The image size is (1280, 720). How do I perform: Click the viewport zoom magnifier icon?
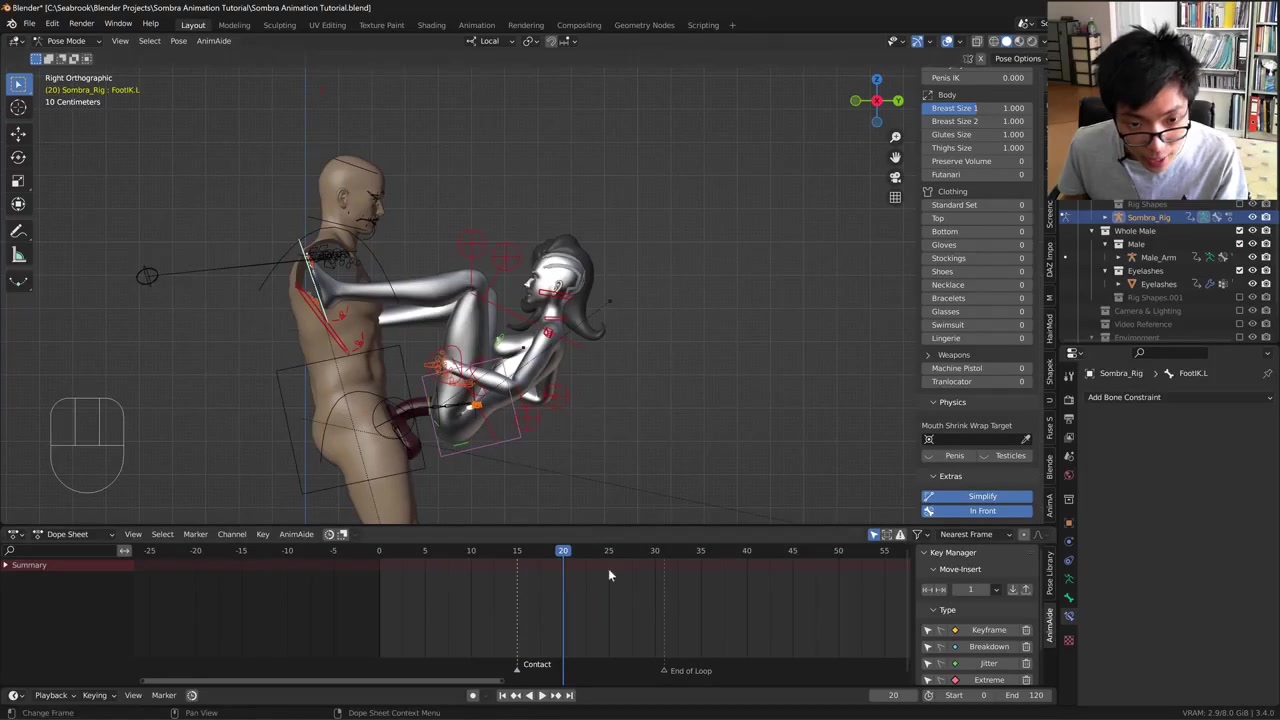tap(895, 137)
